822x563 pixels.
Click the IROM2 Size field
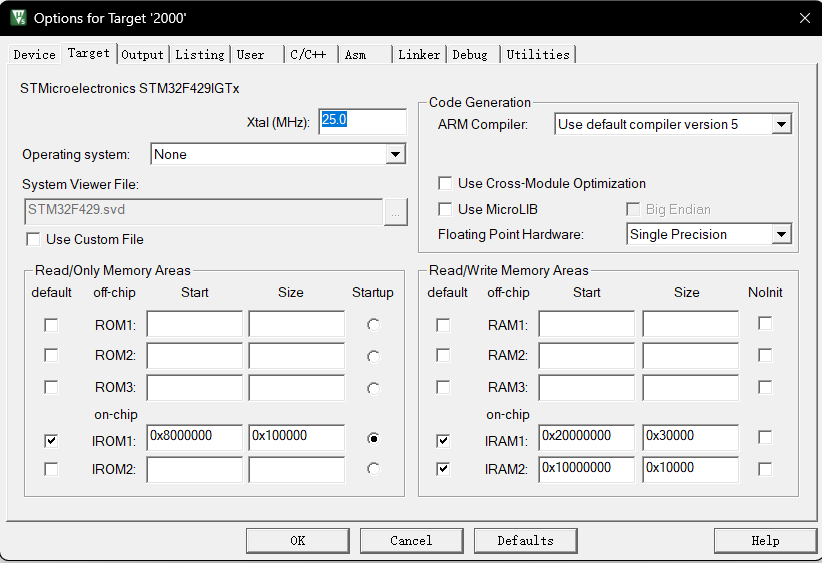pos(297,470)
